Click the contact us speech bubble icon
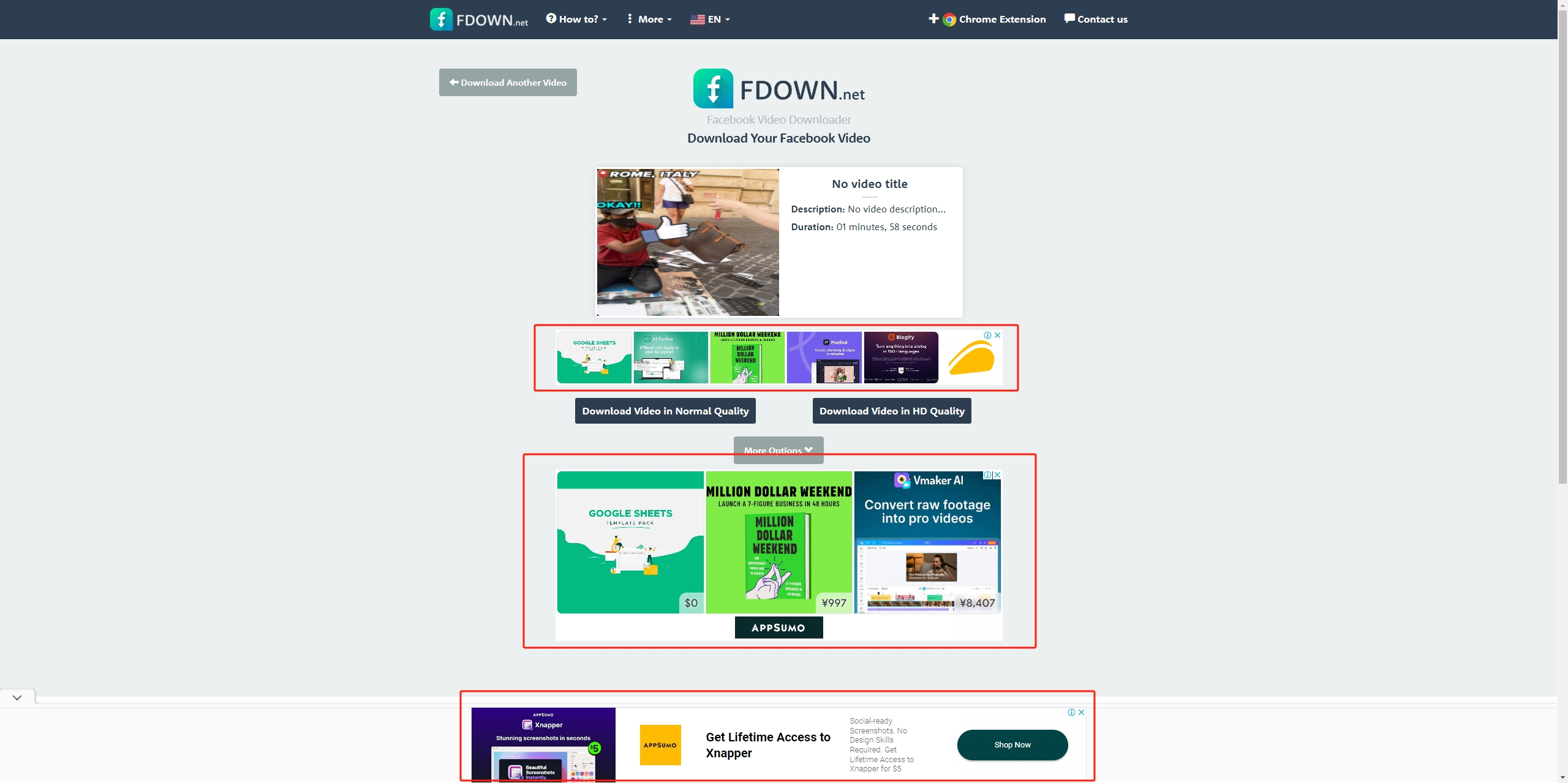1568x783 pixels. click(1069, 19)
